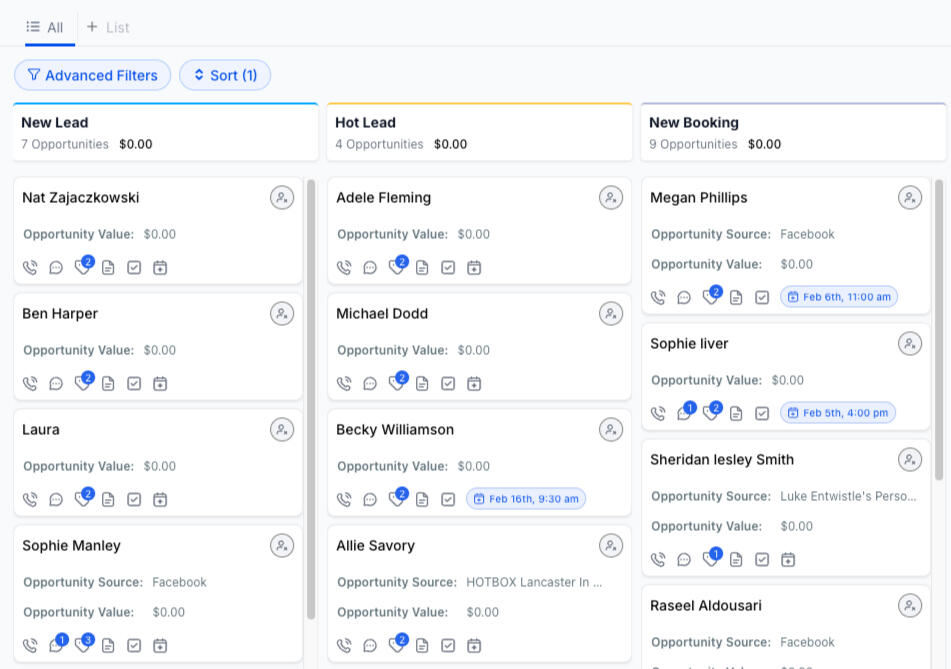Open message icon on Ben Harper card

pos(56,384)
